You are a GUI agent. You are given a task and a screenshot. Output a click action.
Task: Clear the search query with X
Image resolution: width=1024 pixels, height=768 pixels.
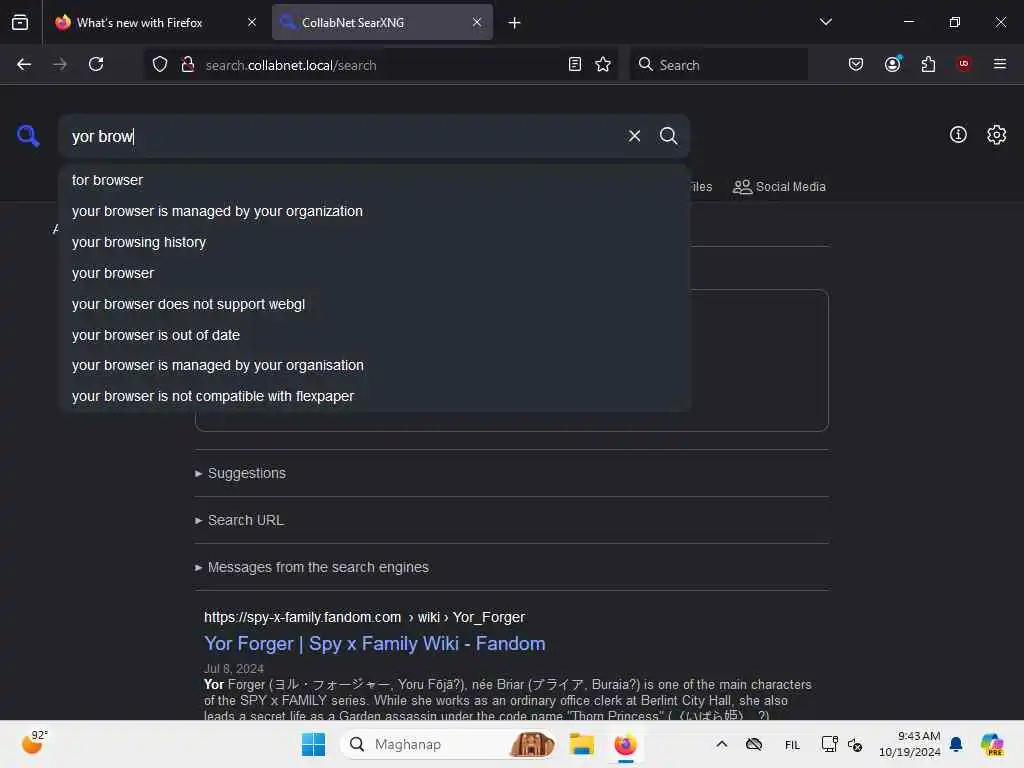634,136
